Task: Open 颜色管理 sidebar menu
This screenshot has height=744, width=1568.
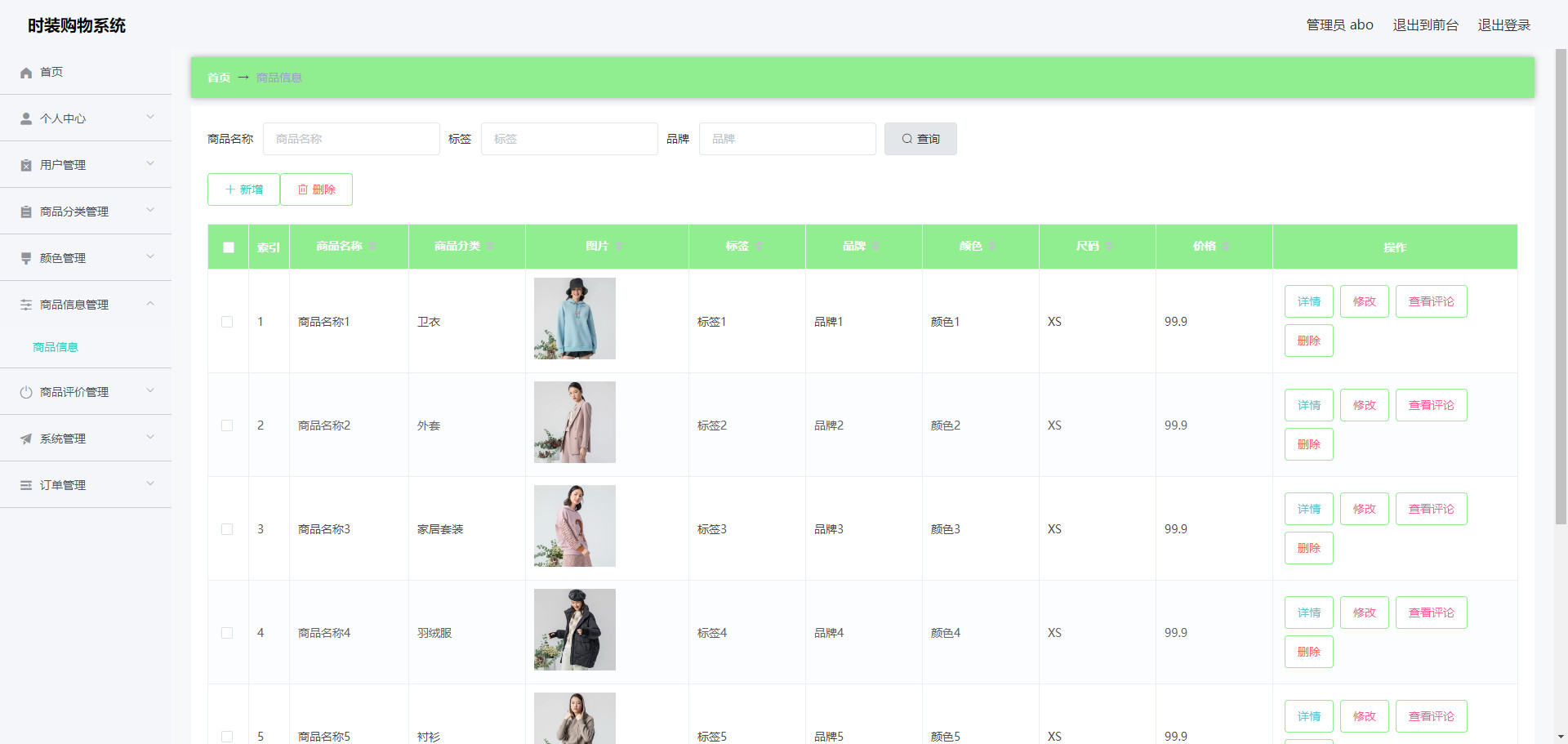Action: click(x=86, y=258)
